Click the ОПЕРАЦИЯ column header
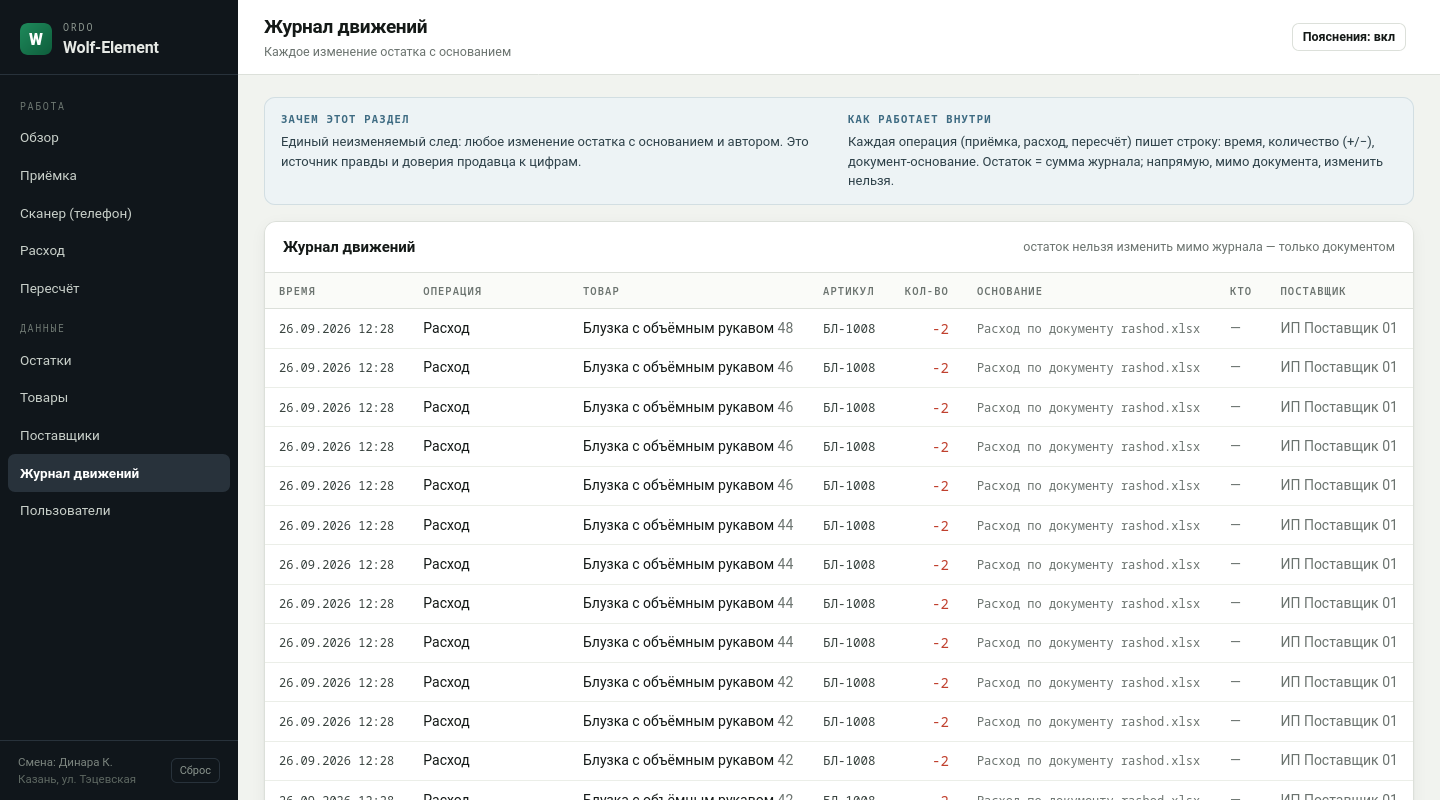The height and width of the screenshot is (800, 1440). pos(452,291)
